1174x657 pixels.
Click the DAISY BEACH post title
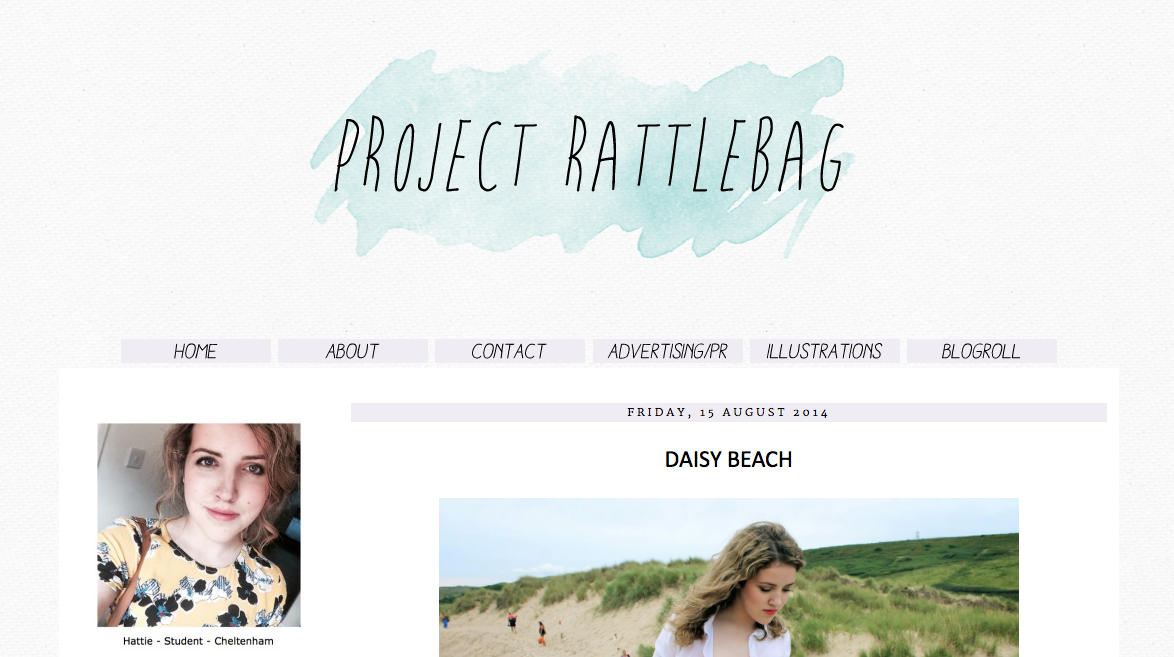coord(728,459)
